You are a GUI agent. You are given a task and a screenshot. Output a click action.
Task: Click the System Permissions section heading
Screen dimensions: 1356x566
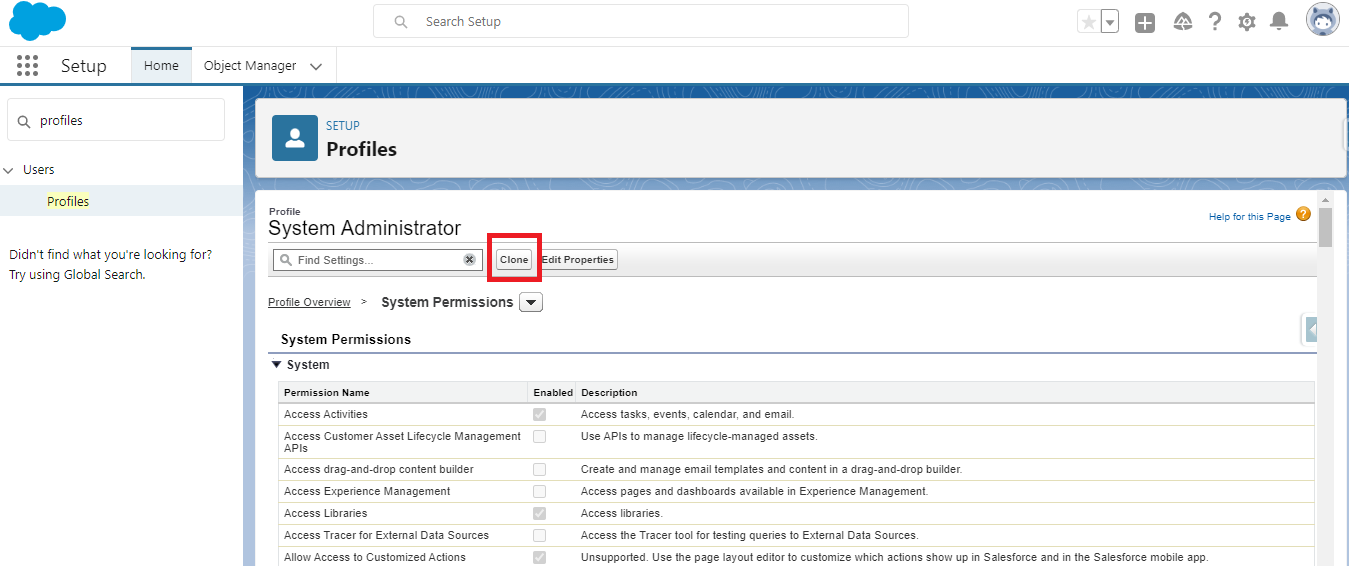(346, 340)
